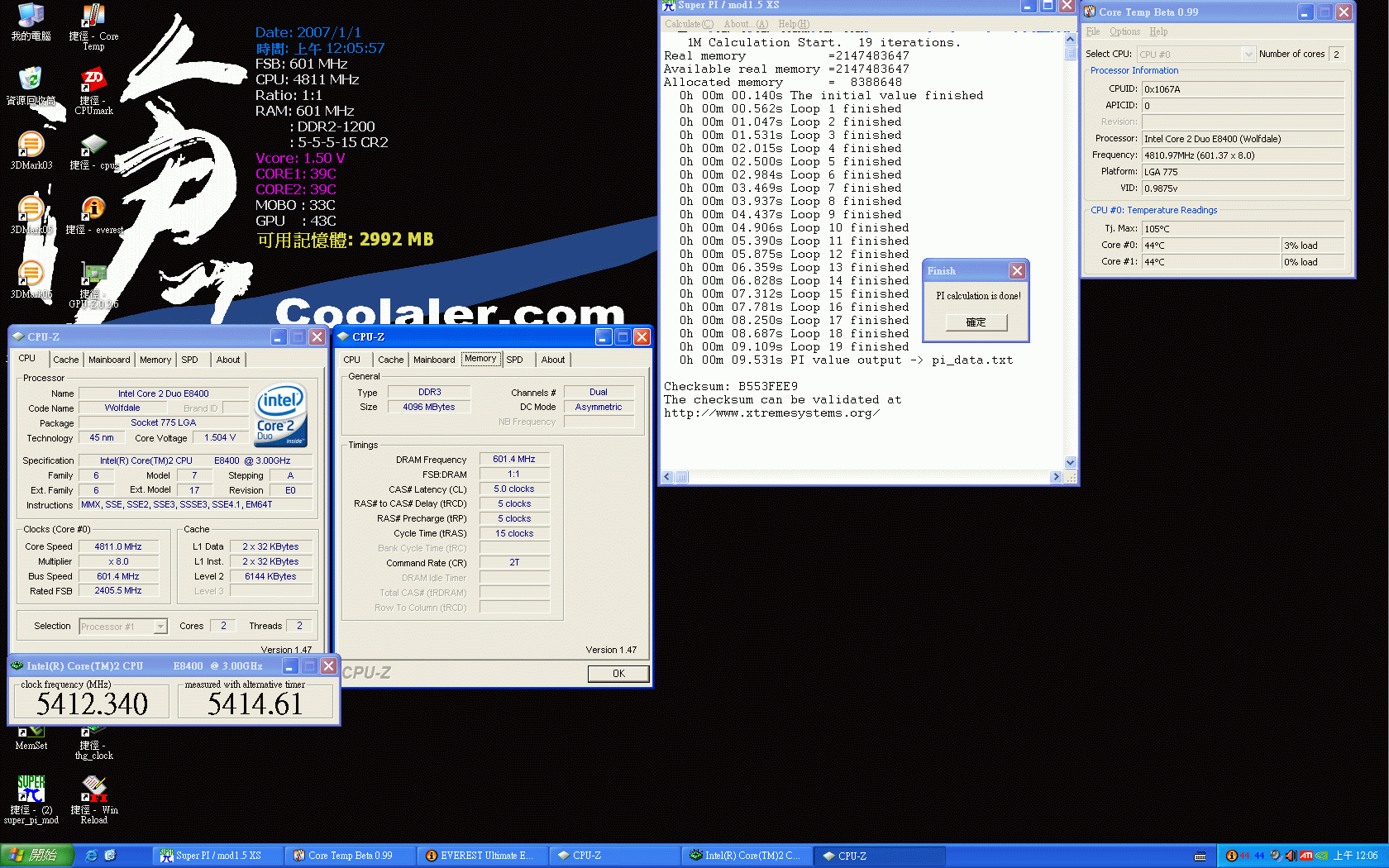Select the CPU tab in right CPU-Z window
This screenshot has width=1389, height=868.
(351, 360)
